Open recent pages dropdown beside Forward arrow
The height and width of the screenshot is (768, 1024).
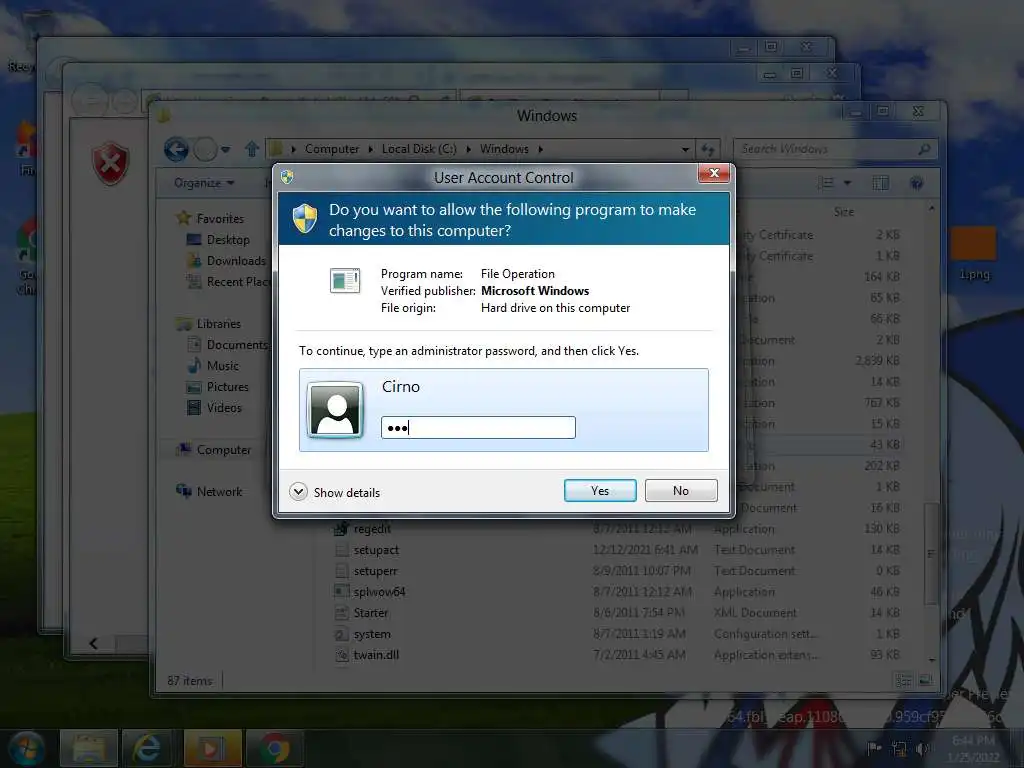225,150
